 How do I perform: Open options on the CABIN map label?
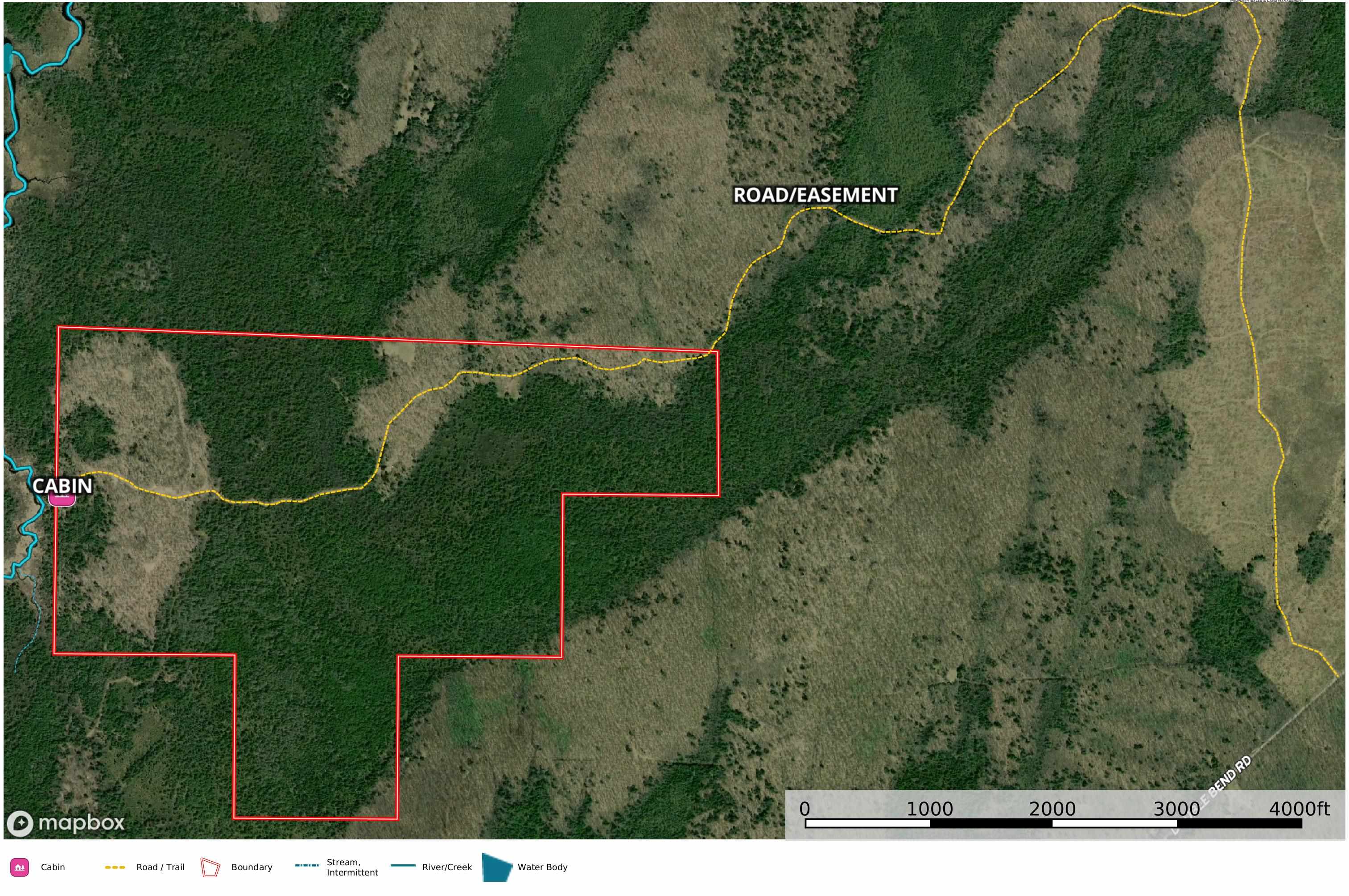[x=62, y=486]
